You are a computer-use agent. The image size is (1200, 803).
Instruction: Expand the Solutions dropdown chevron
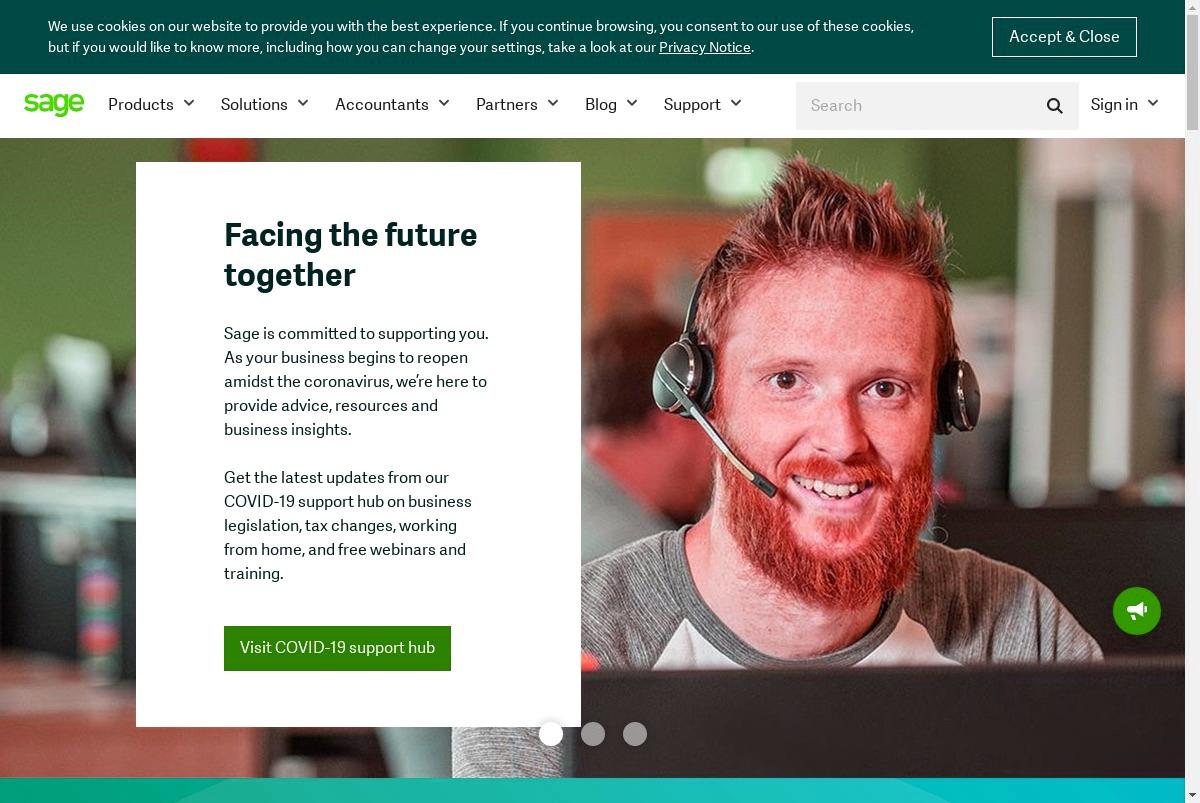tap(303, 103)
